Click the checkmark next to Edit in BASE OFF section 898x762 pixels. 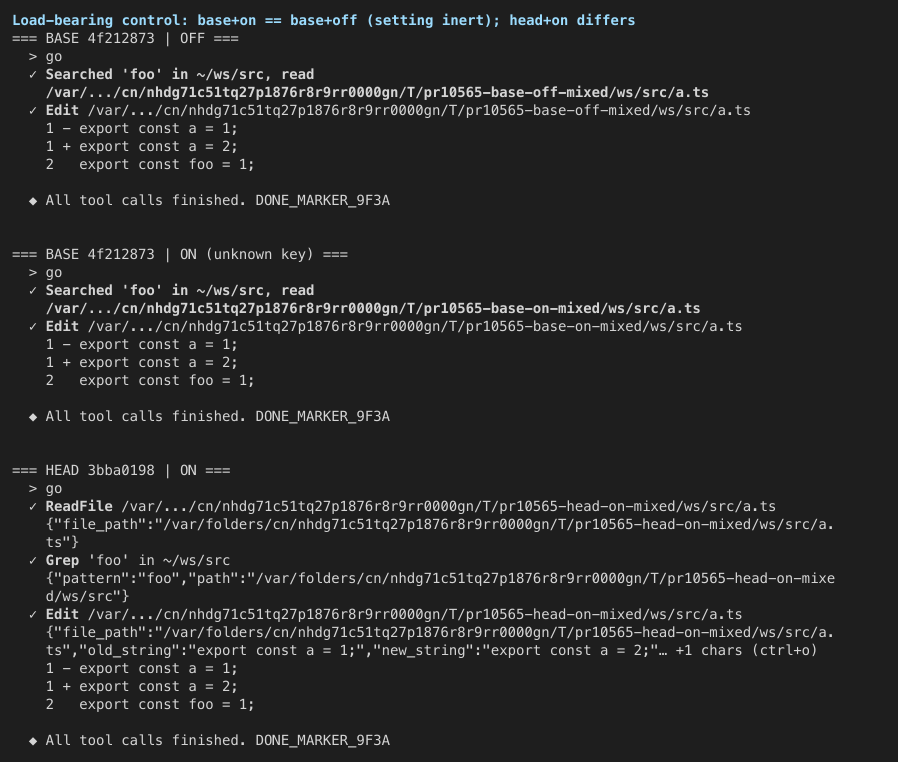[33, 110]
